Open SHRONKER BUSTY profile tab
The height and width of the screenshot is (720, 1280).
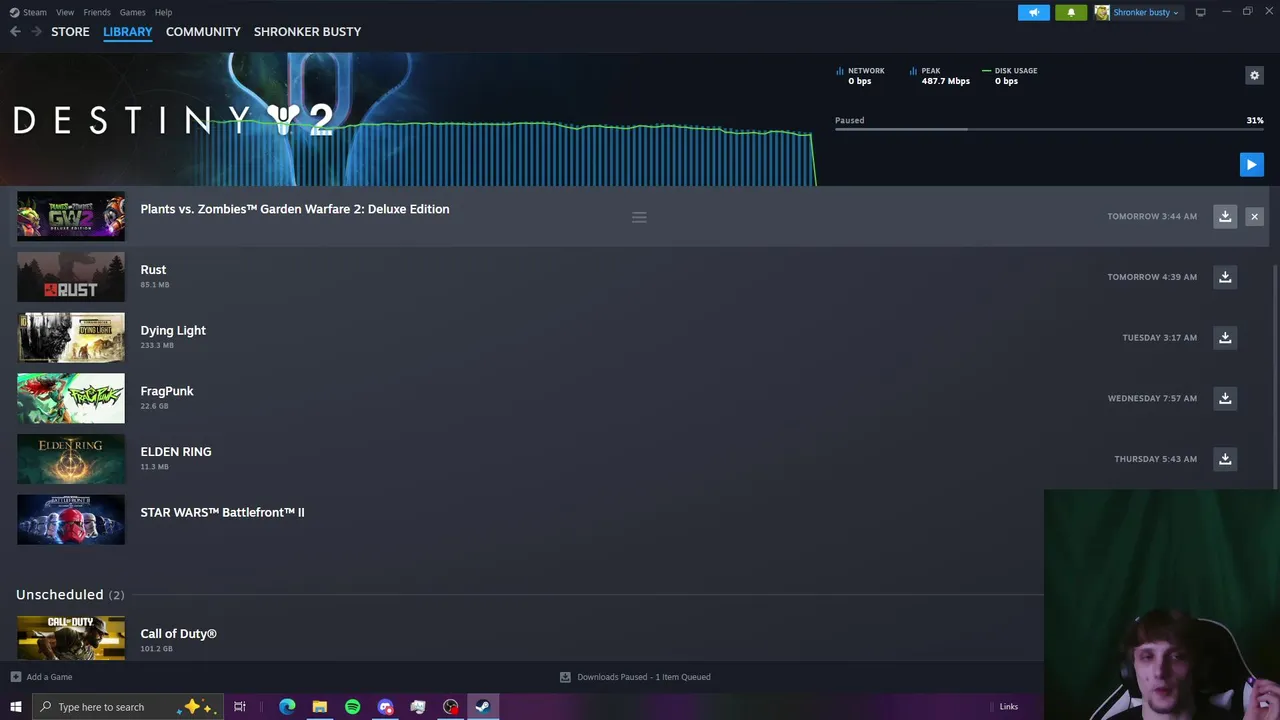pos(307,32)
